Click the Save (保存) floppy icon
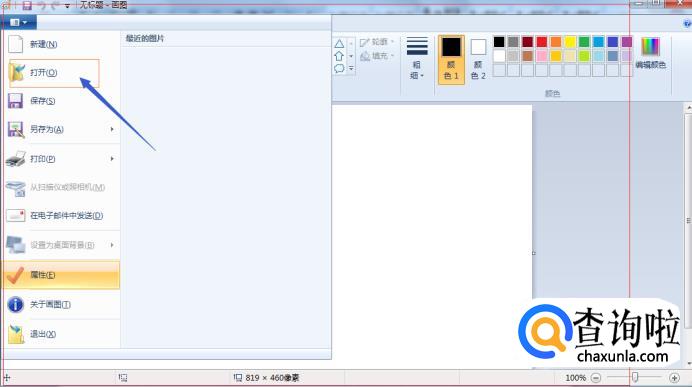Image resolution: width=692 pixels, height=387 pixels. coord(15,101)
